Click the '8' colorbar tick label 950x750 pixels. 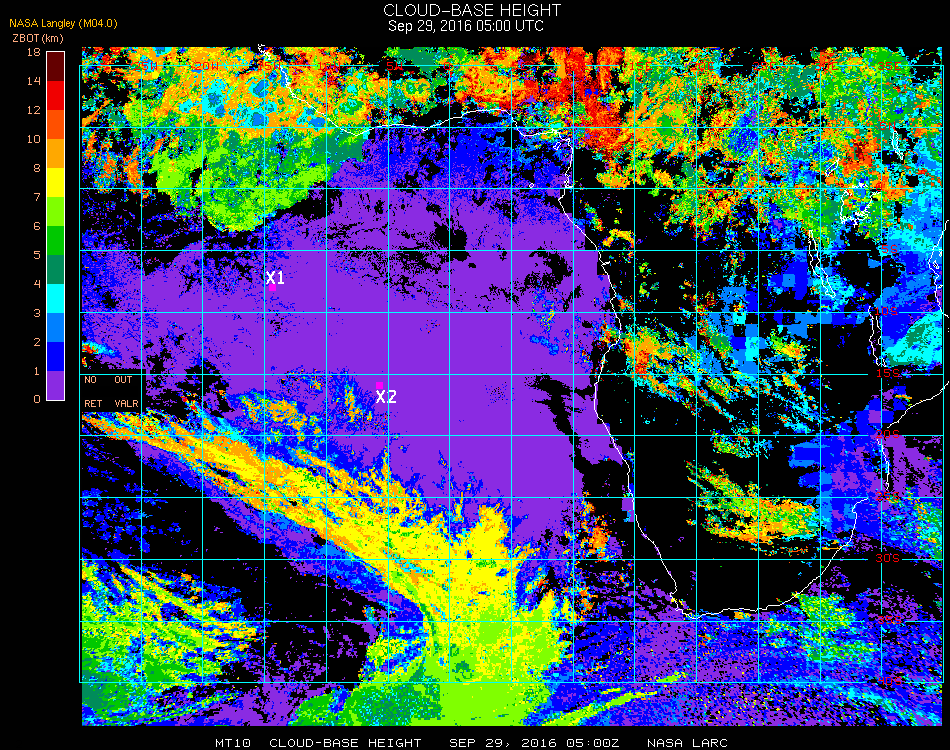37,168
